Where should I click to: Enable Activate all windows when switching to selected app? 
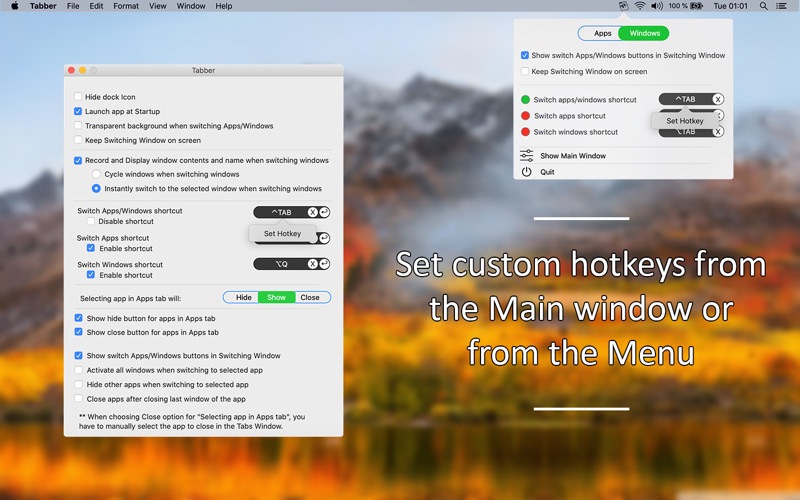tap(79, 370)
